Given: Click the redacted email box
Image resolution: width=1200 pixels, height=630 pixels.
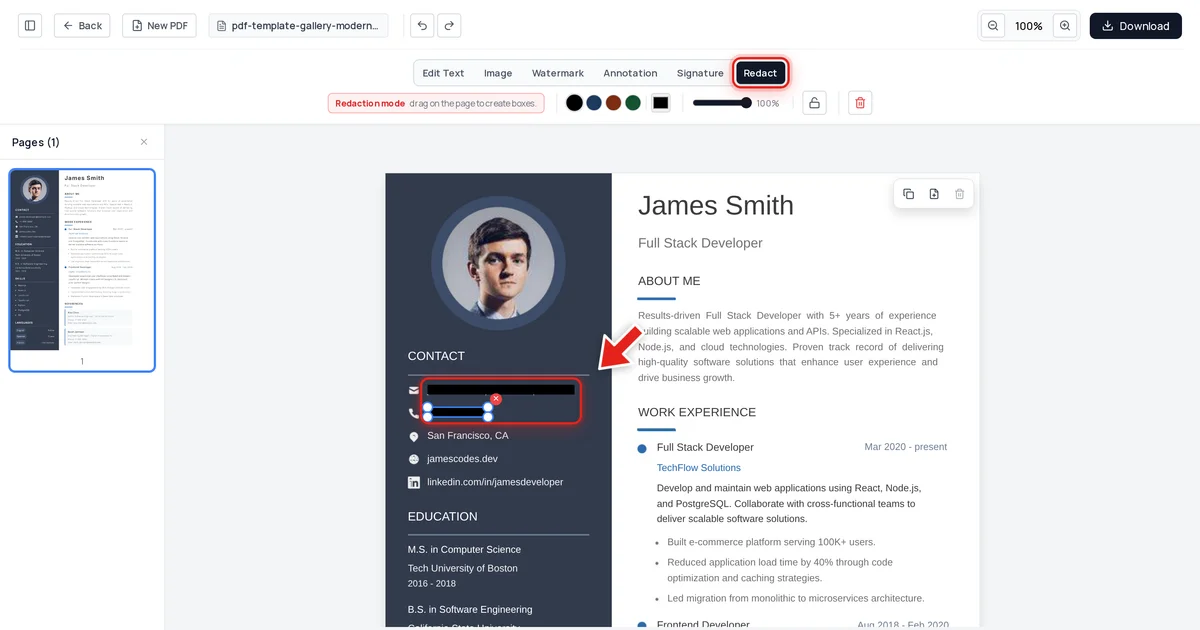Looking at the screenshot, I should (501, 389).
